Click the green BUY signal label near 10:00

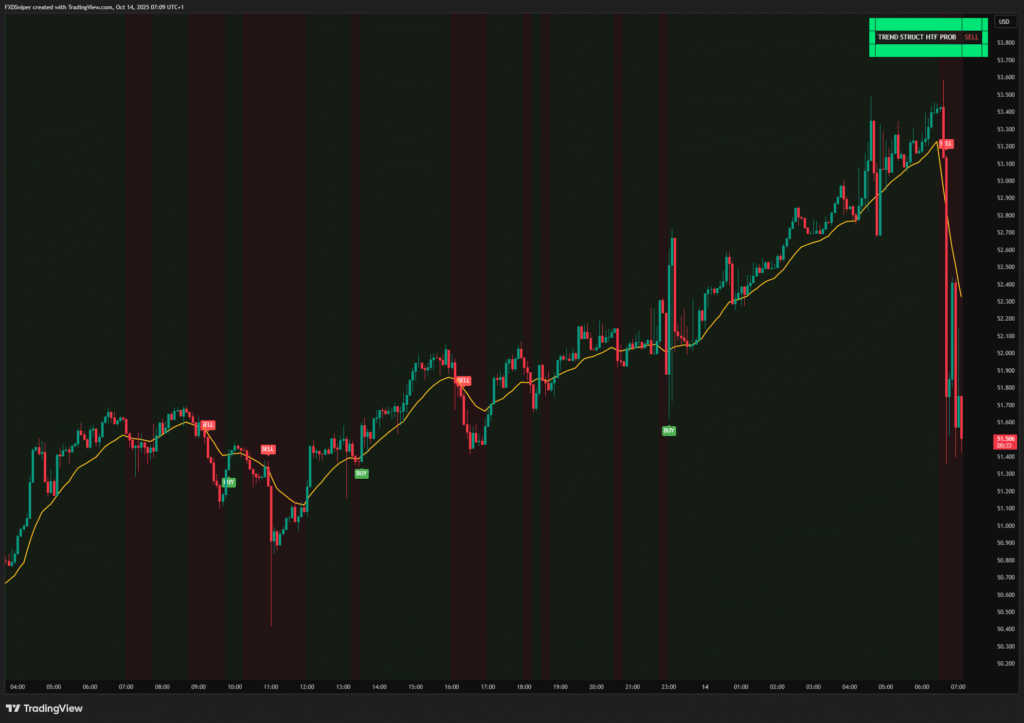coord(229,482)
